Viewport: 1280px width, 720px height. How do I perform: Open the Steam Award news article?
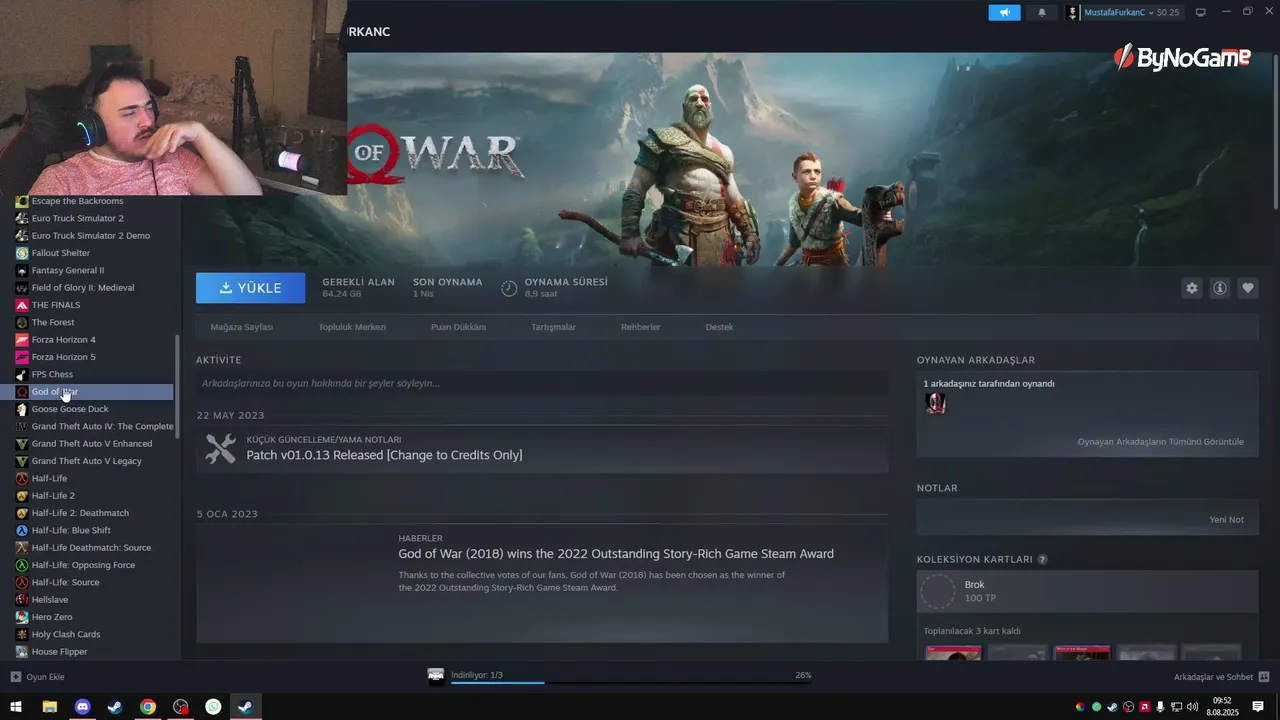tap(616, 554)
